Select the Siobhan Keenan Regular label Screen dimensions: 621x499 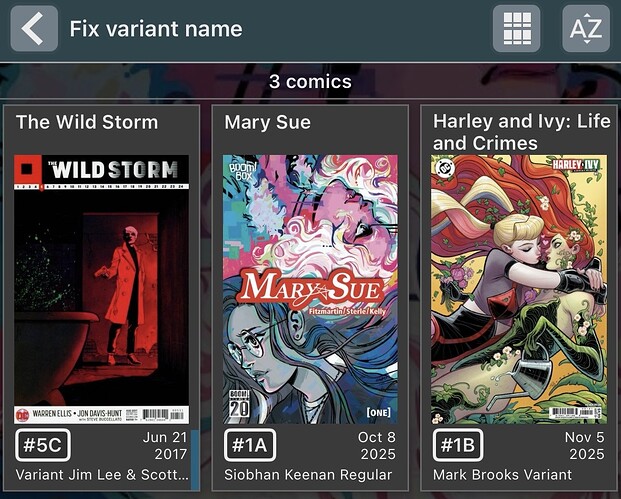(x=308, y=474)
